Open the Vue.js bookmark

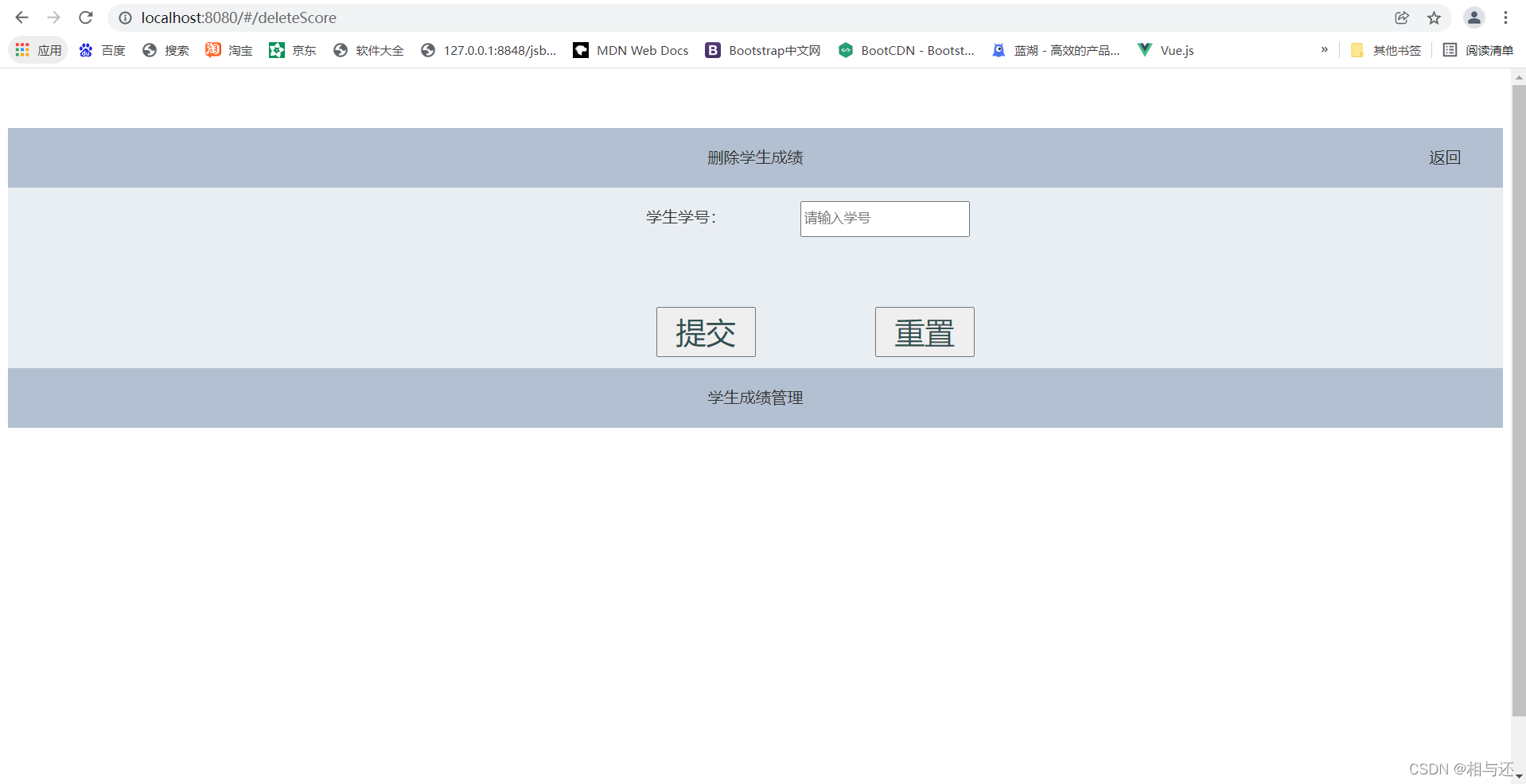pyautogui.click(x=1166, y=50)
